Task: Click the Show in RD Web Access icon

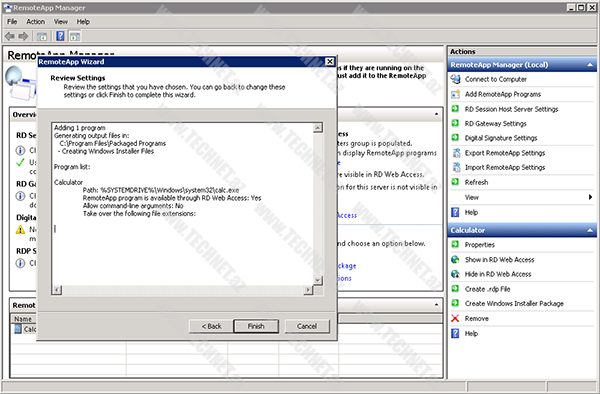Action: pyautogui.click(x=455, y=259)
